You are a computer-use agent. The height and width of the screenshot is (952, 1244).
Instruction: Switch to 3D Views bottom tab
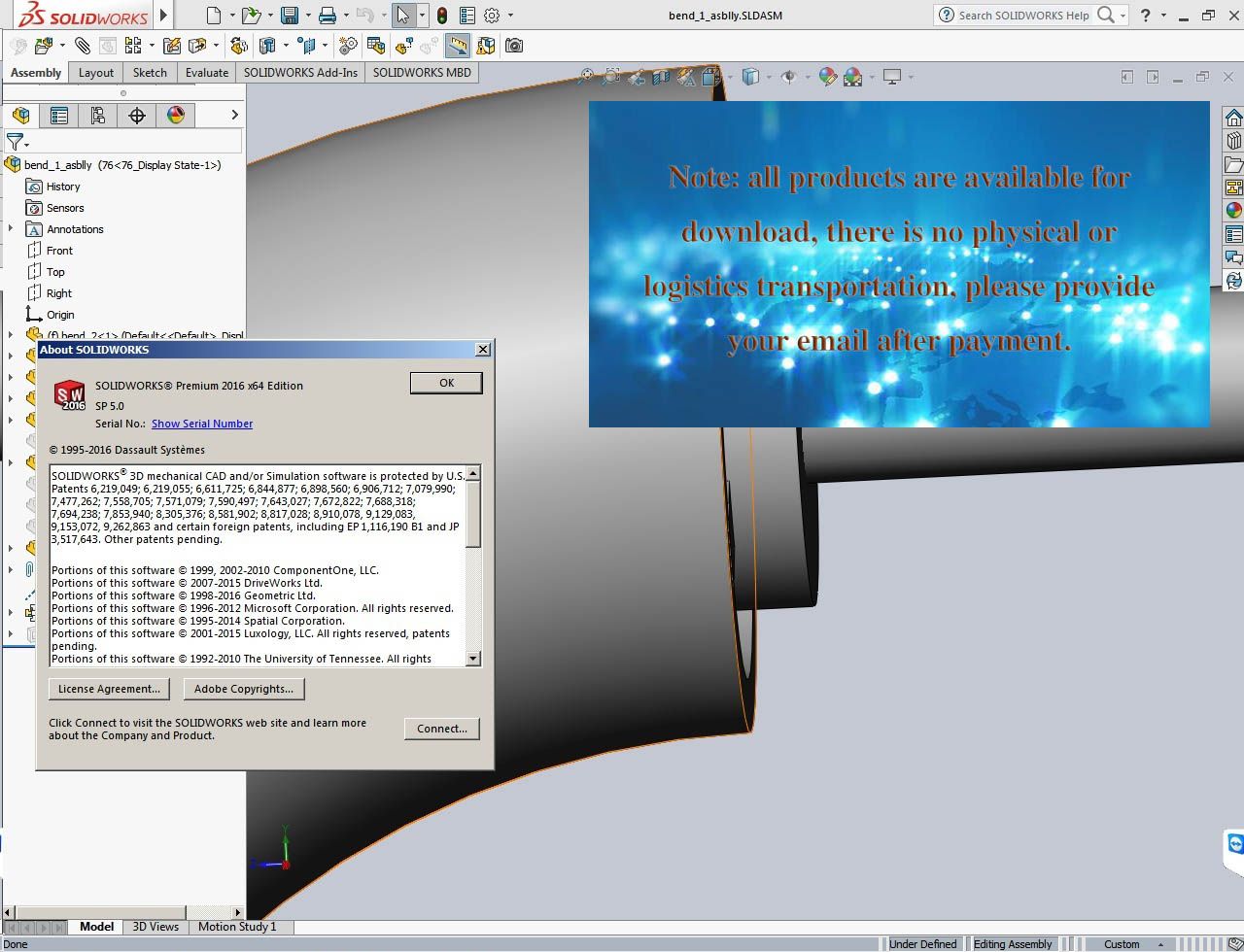point(155,927)
